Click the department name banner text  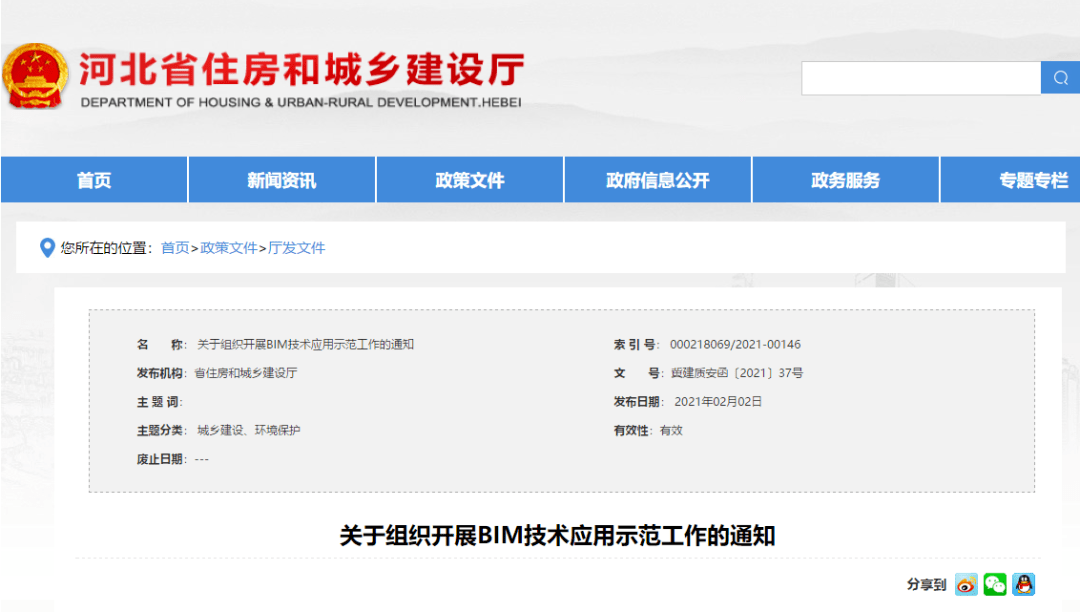click(300, 72)
